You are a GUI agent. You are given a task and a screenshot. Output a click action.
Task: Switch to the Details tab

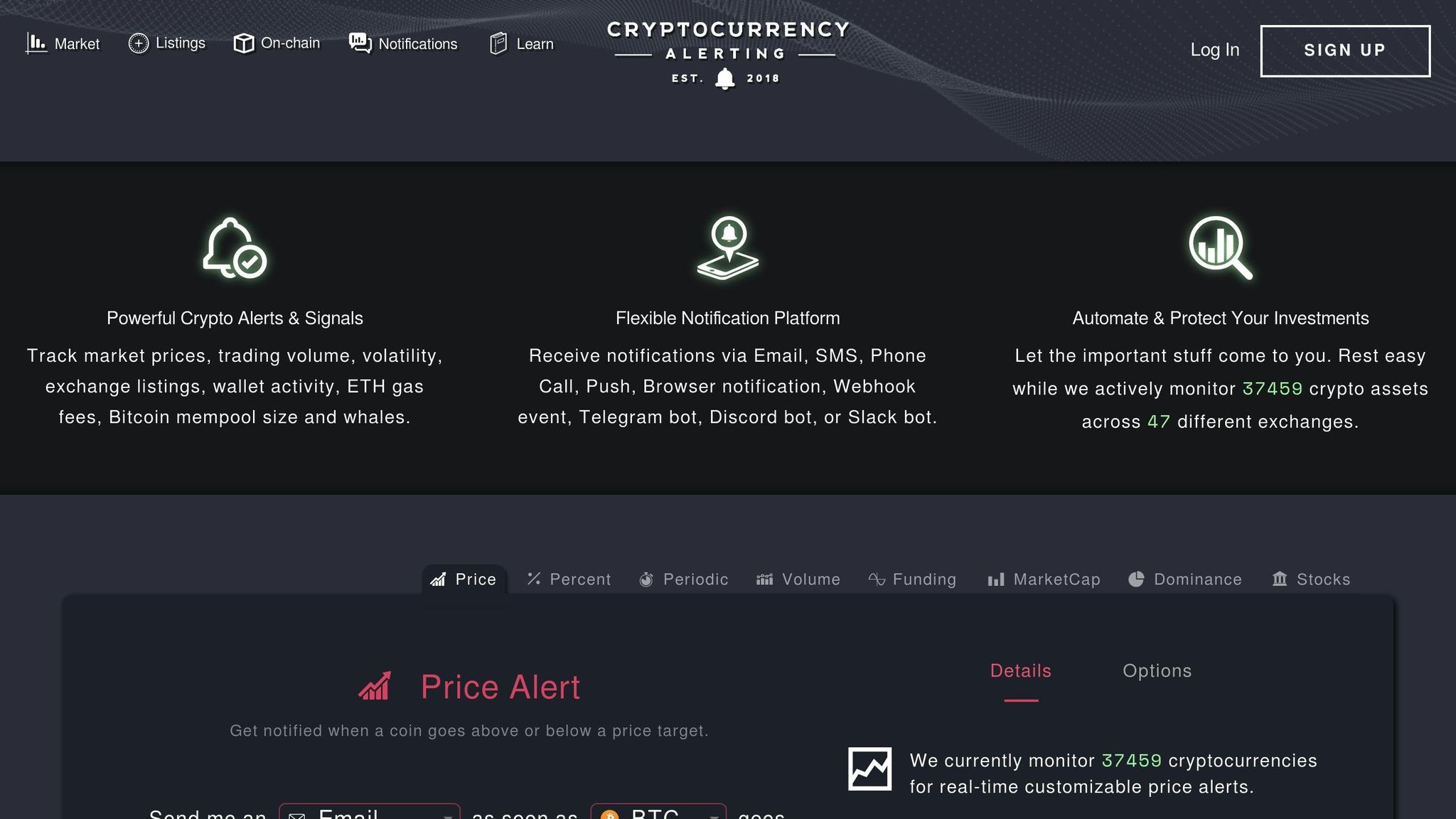click(x=1019, y=670)
